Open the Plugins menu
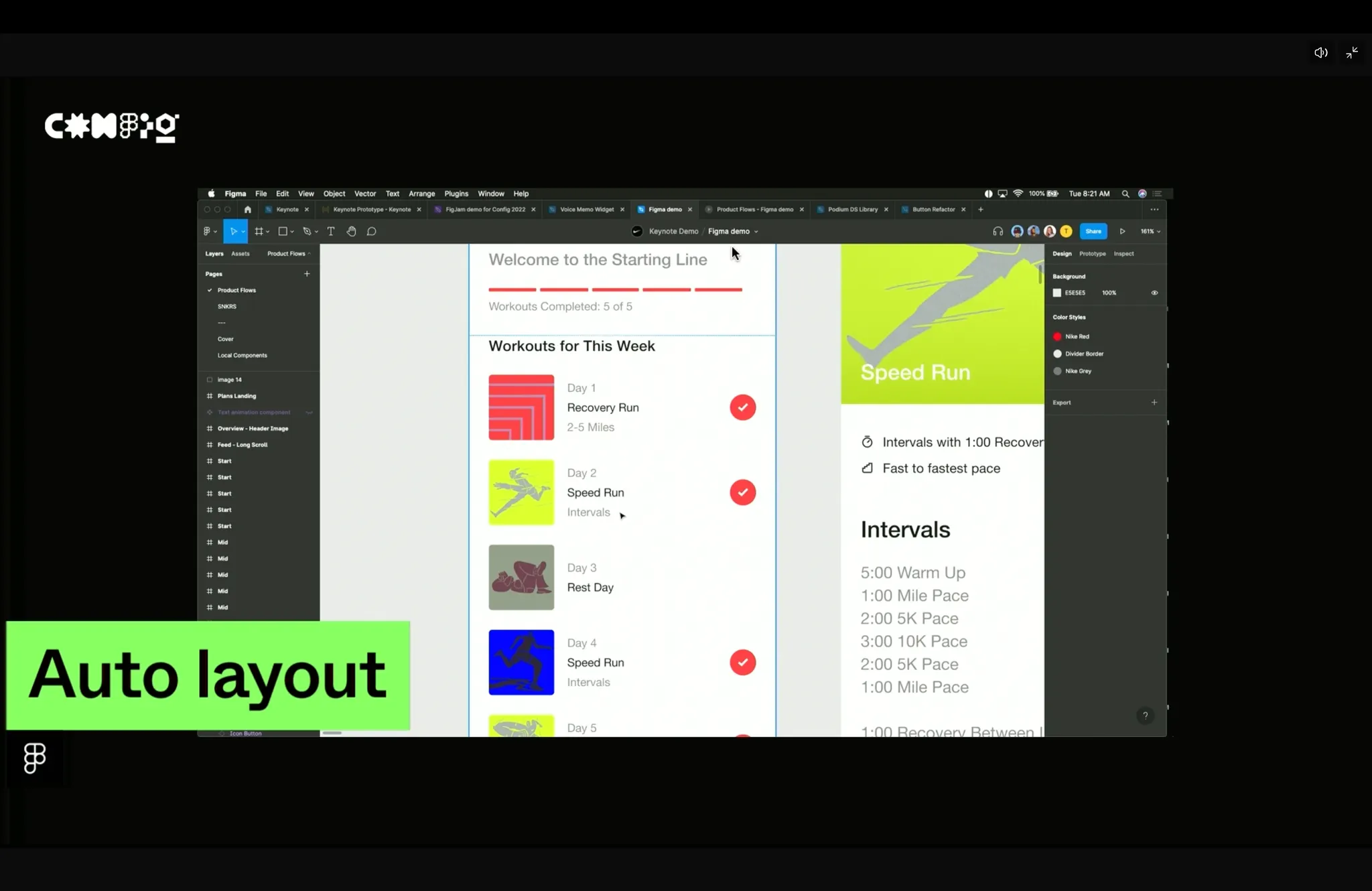 tap(456, 194)
